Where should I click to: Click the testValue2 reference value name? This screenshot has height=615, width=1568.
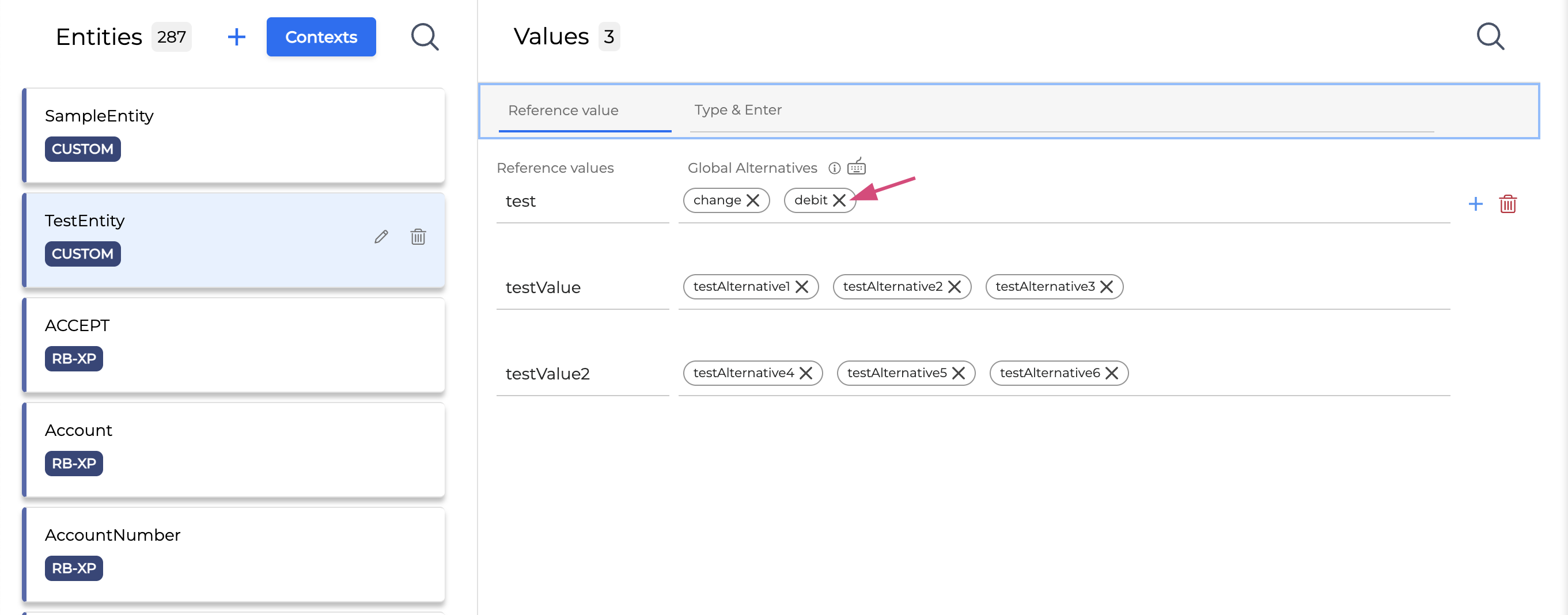pyautogui.click(x=548, y=374)
